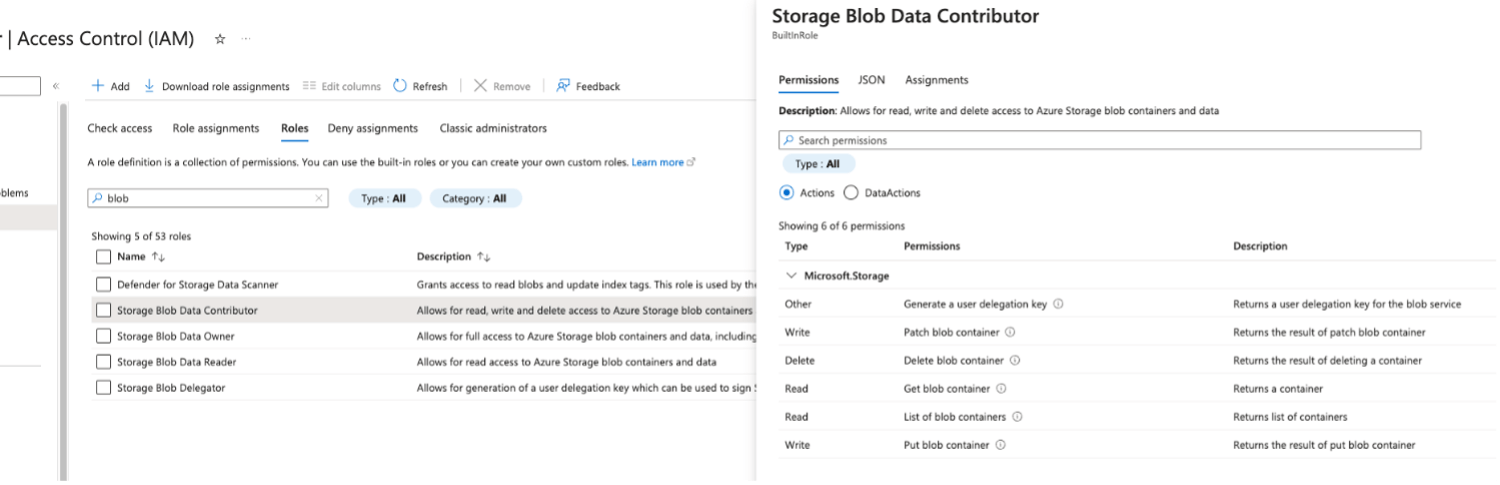Open the Storage Blob Data Reader role
This screenshot has width=1500, height=485.
coord(176,362)
